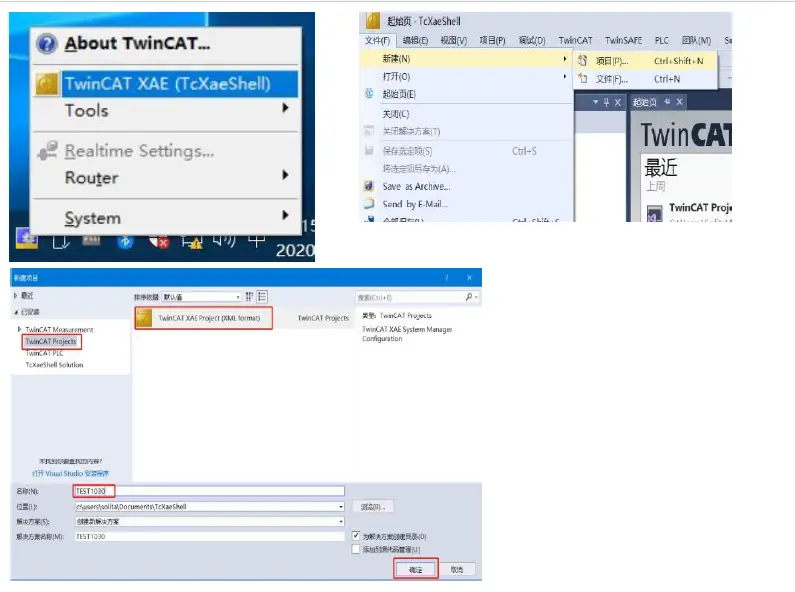Toggle the create directory for solution checkbox
795x592 pixels.
point(356,536)
